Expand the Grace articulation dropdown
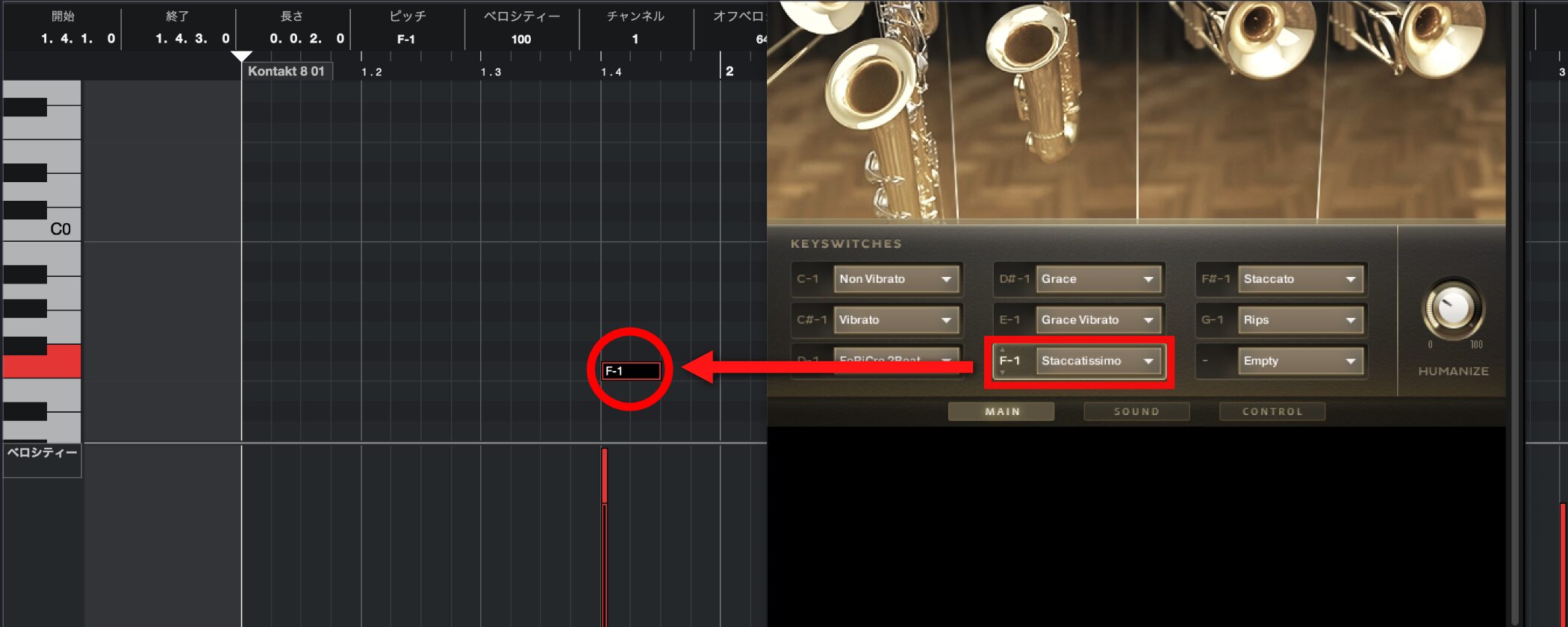The width and height of the screenshot is (1568, 627). (1098, 279)
